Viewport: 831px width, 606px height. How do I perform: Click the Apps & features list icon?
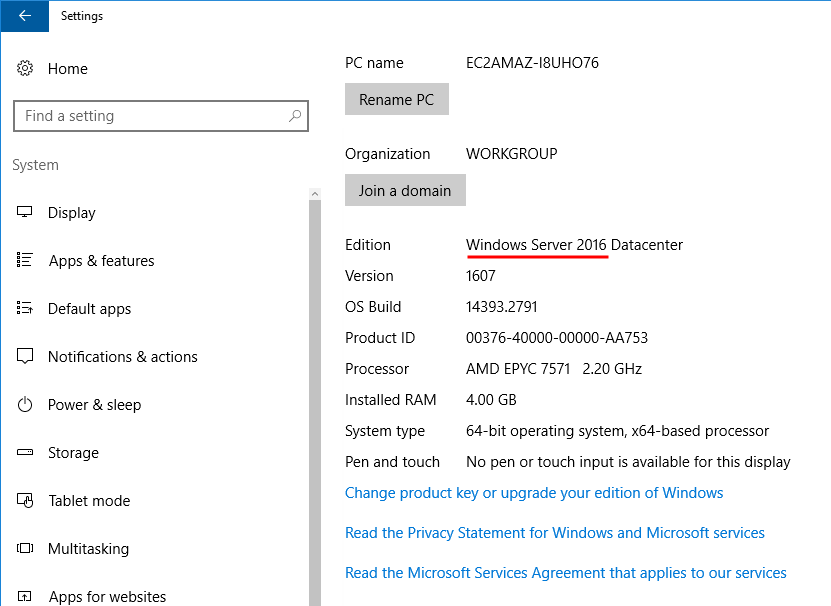[24, 260]
